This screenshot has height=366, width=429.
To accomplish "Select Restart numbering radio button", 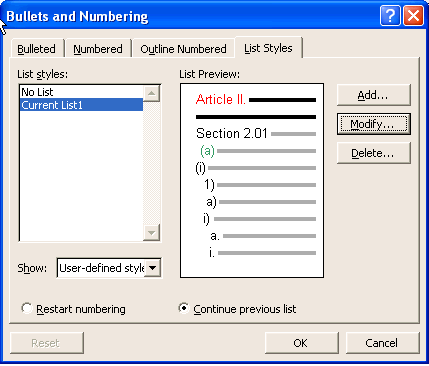I will click(x=27, y=308).
